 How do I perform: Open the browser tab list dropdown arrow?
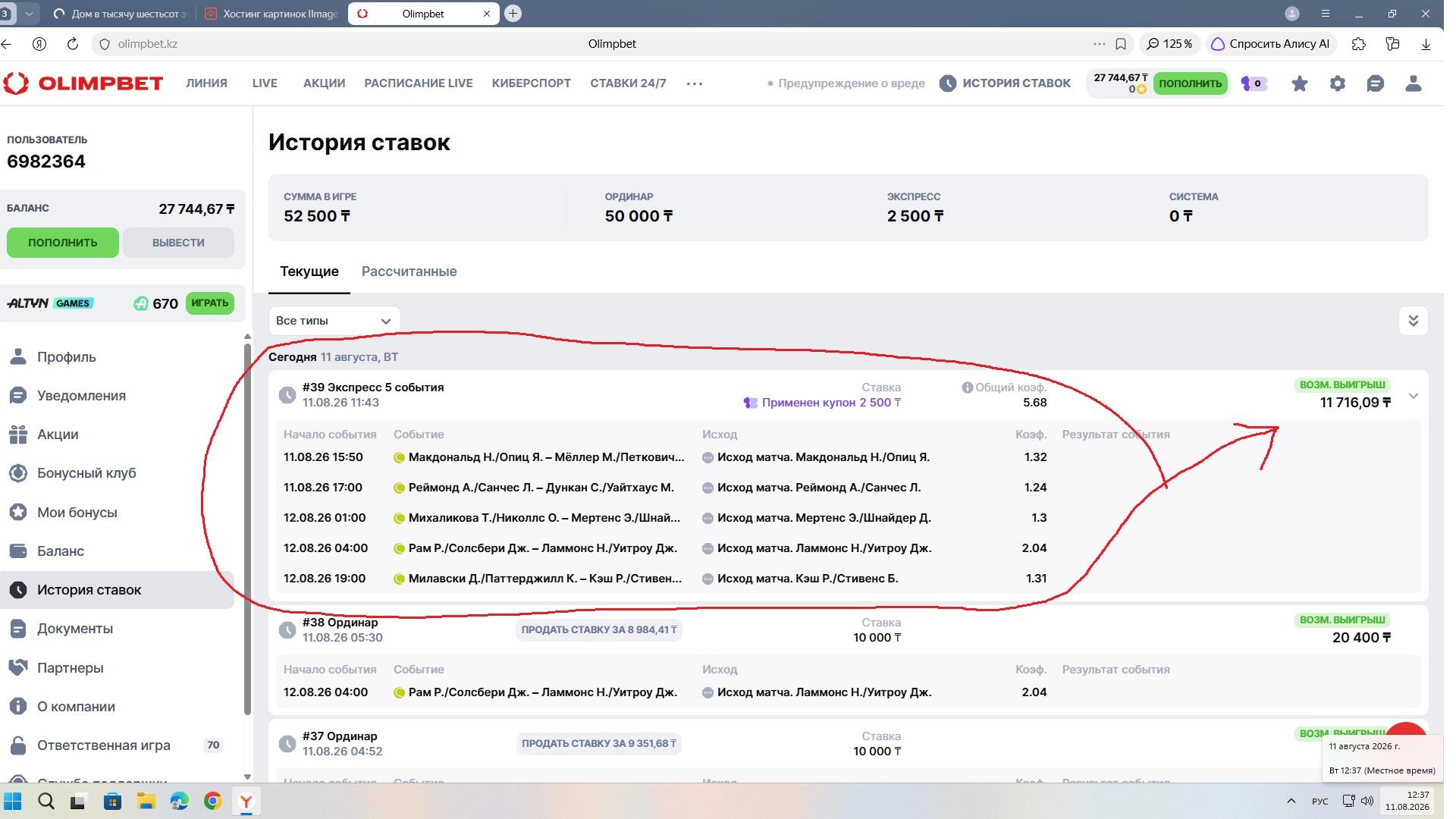(29, 14)
